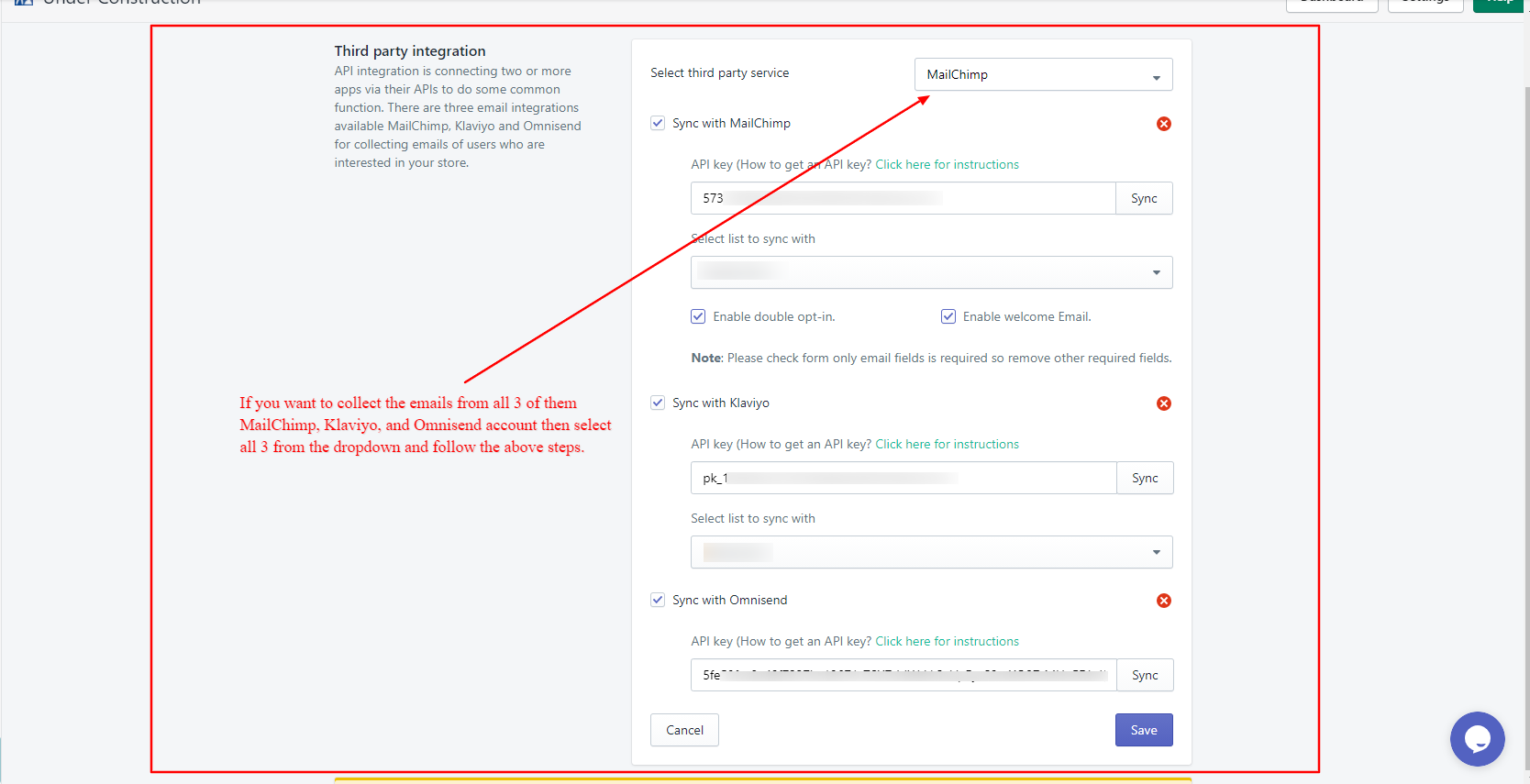Open the chat support bubble
The width and height of the screenshot is (1530, 784).
pyautogui.click(x=1477, y=739)
